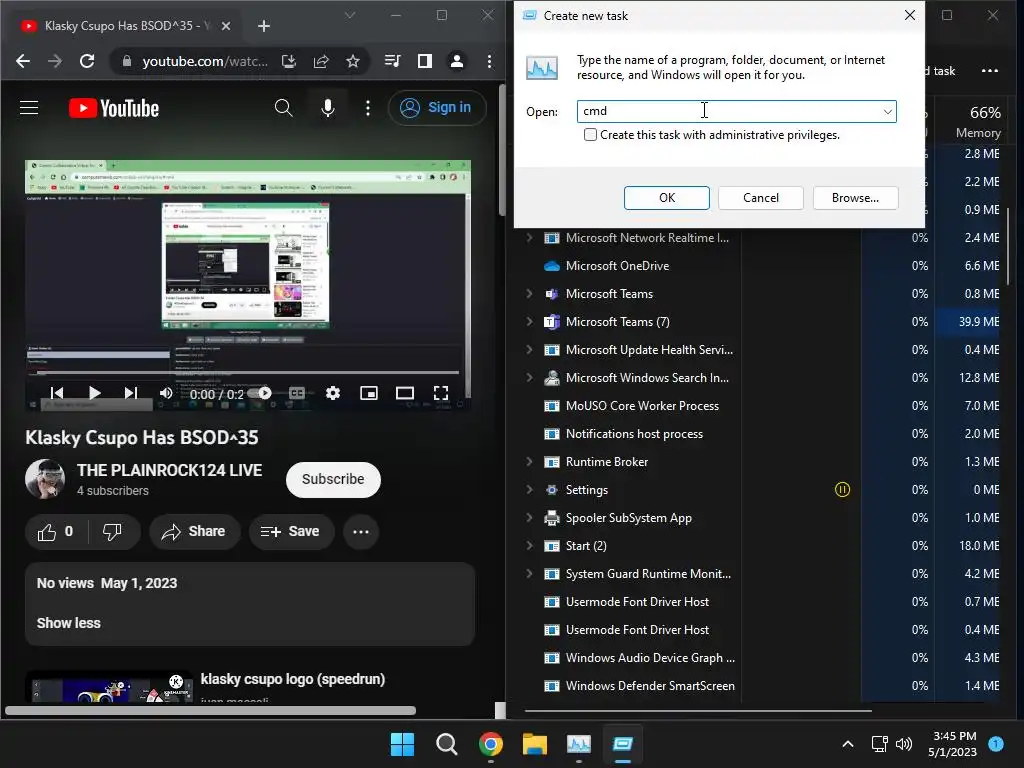Click Show less in description

point(69,624)
